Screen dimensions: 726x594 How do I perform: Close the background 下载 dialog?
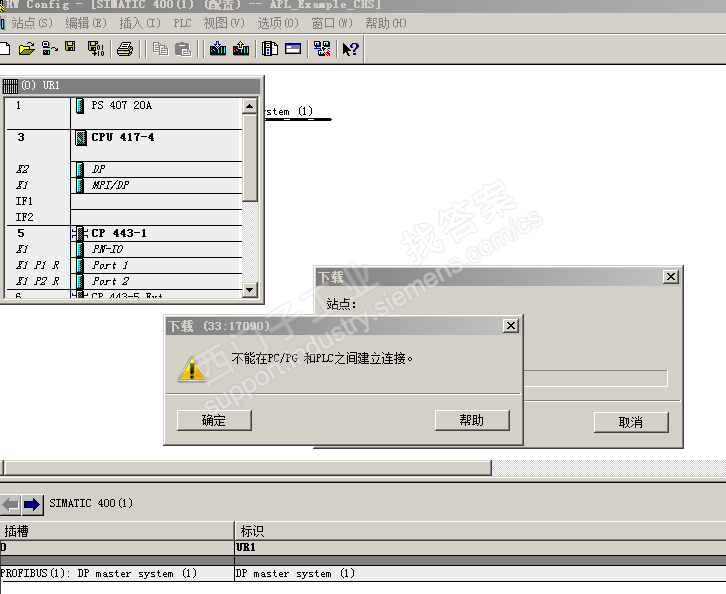pyautogui.click(x=671, y=276)
